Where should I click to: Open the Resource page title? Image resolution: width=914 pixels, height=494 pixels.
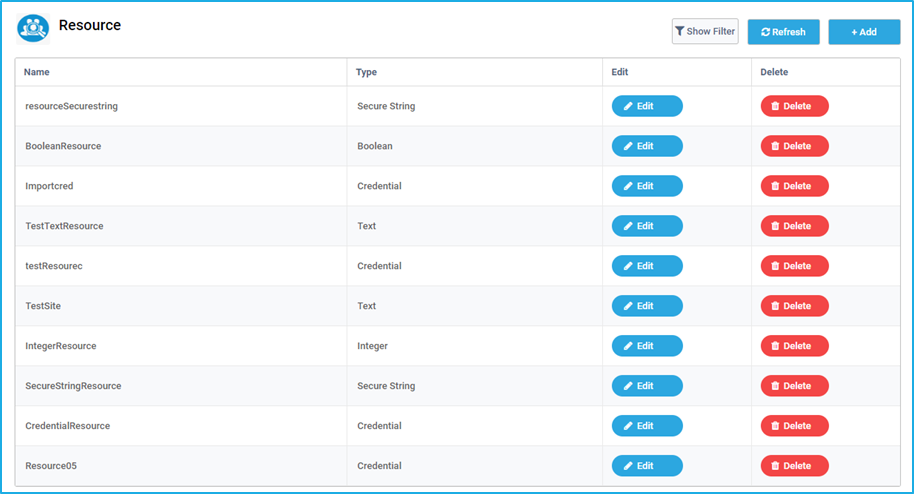(x=90, y=25)
